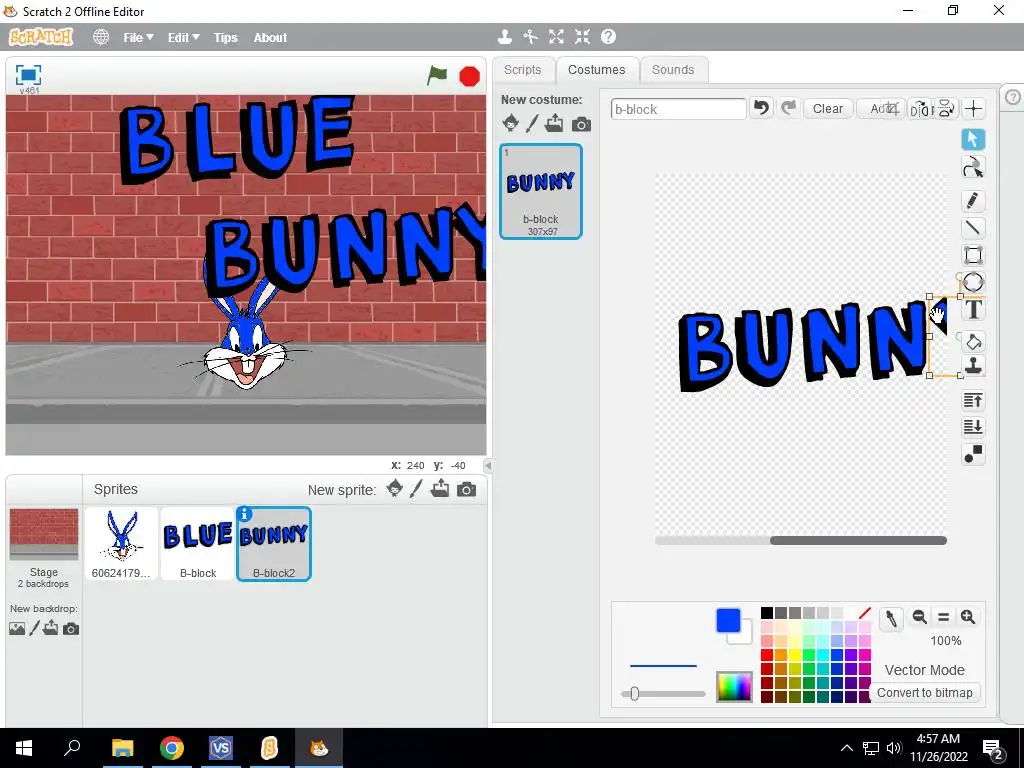Select the Duplicate stamp tool
Viewport: 1024px width, 768px height.
tap(973, 366)
